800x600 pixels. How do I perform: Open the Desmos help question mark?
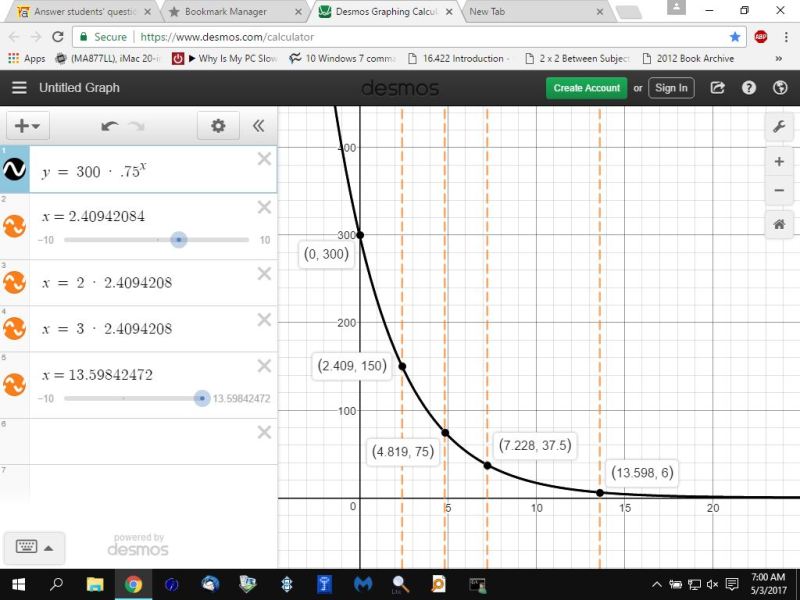click(x=748, y=88)
